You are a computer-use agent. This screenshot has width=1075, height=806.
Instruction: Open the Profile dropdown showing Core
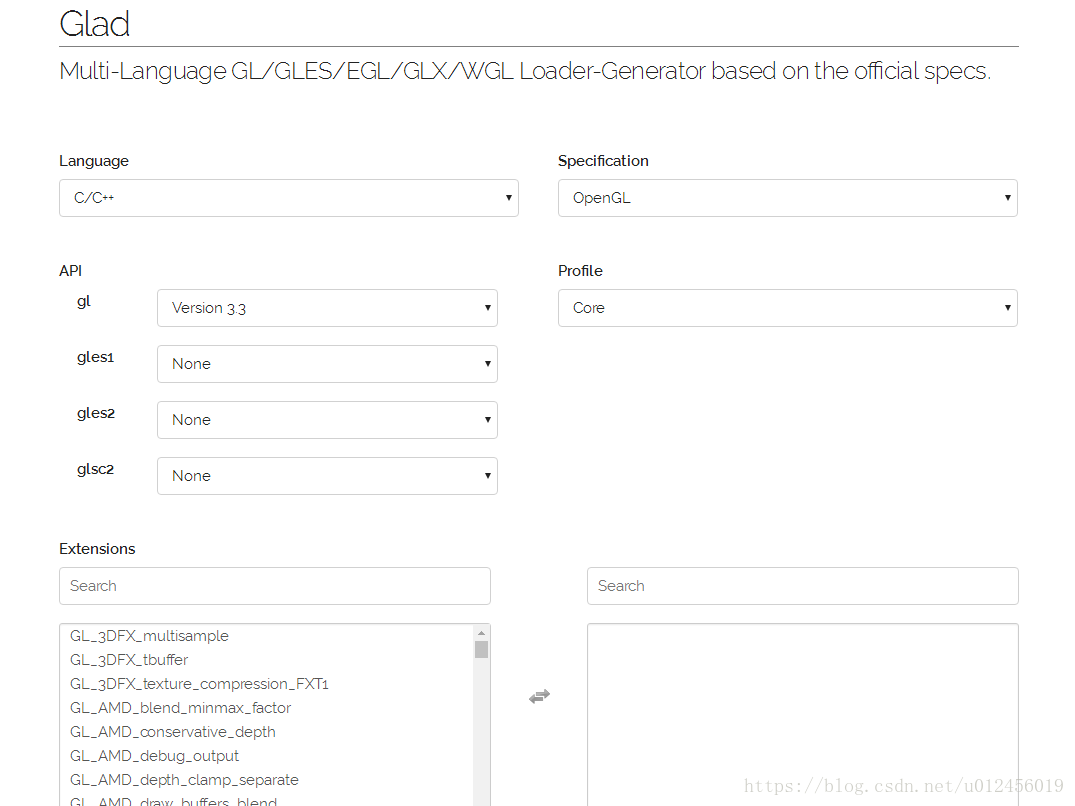pyautogui.click(x=788, y=308)
